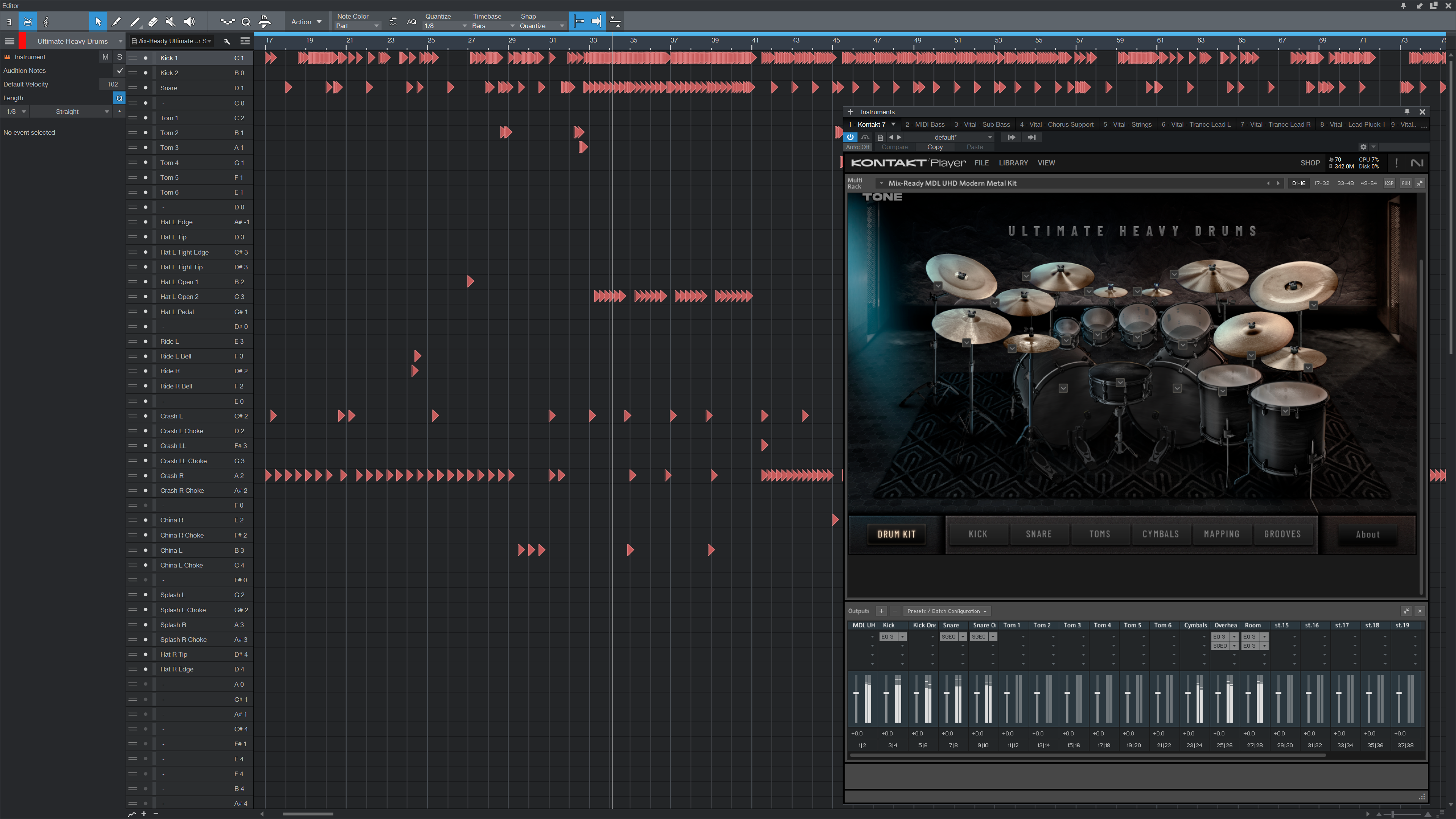Toggle Audition Notes checkbox
This screenshot has height=819, width=1456.
(119, 71)
